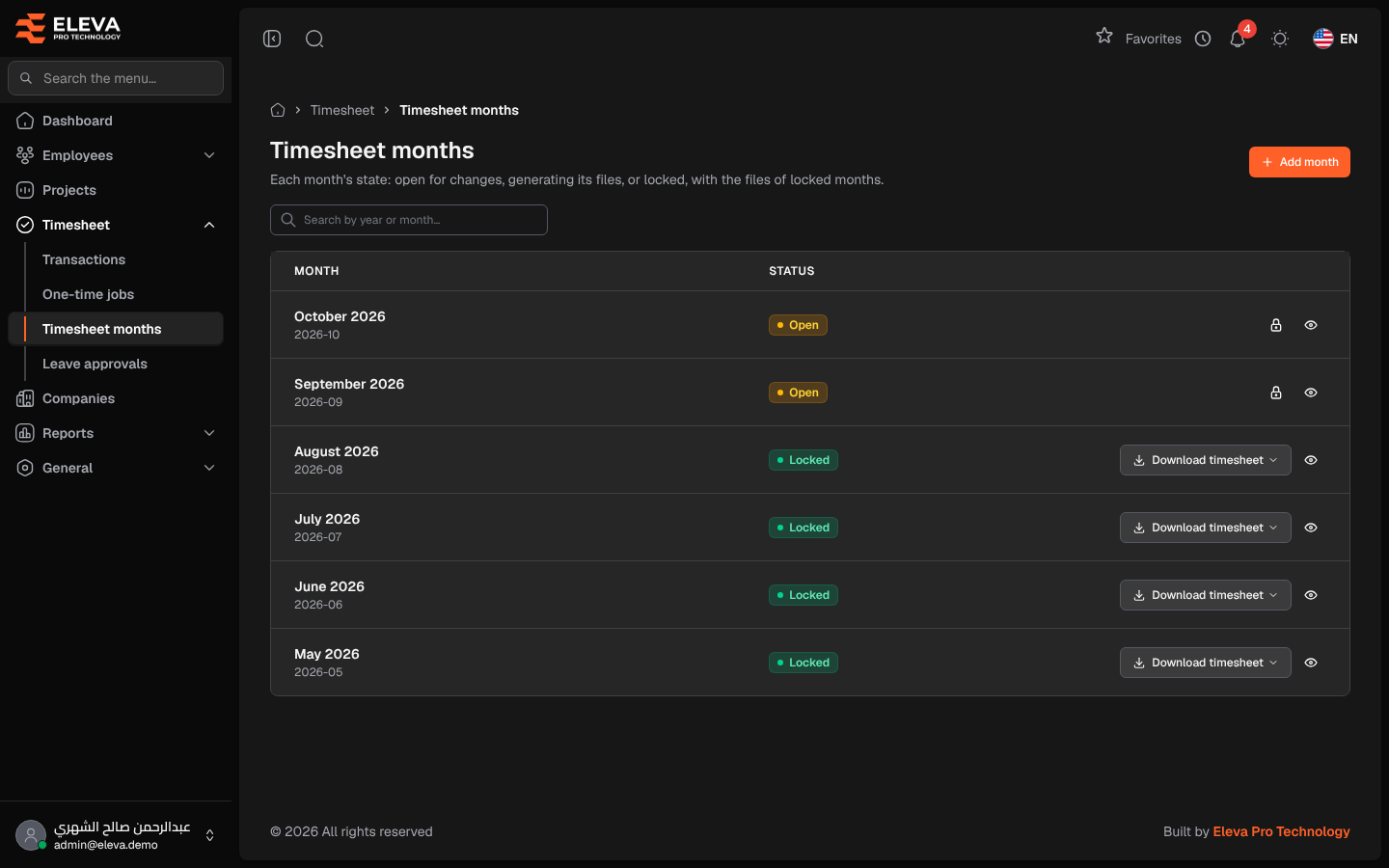View June 2026 details eye icon
1389x868 pixels.
pos(1311,595)
